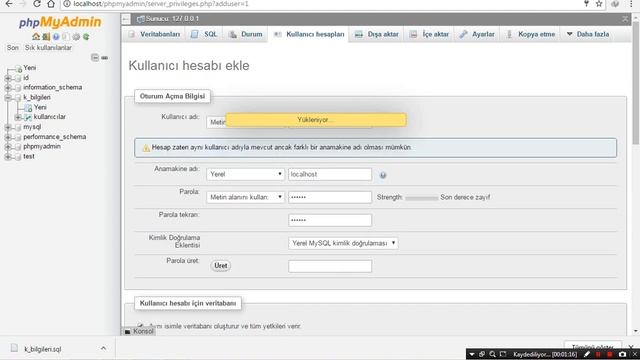This screenshot has height=360, width=640.
Task: Switch to Durum tab
Action: (246, 34)
